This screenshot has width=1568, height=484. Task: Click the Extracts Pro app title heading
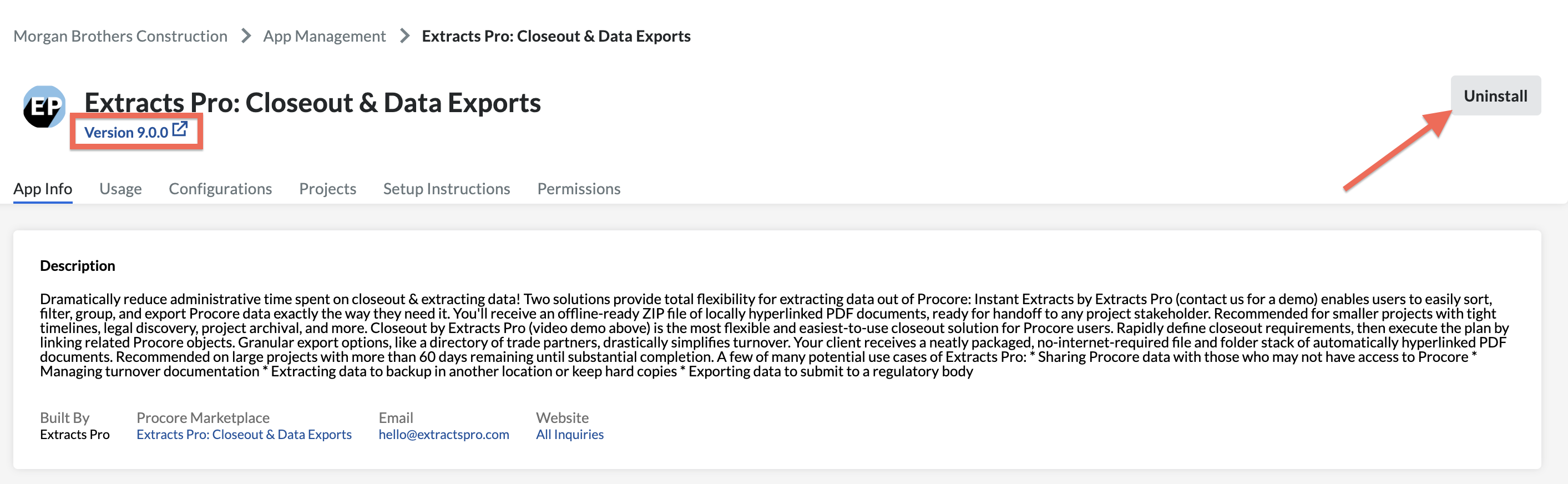[x=312, y=102]
